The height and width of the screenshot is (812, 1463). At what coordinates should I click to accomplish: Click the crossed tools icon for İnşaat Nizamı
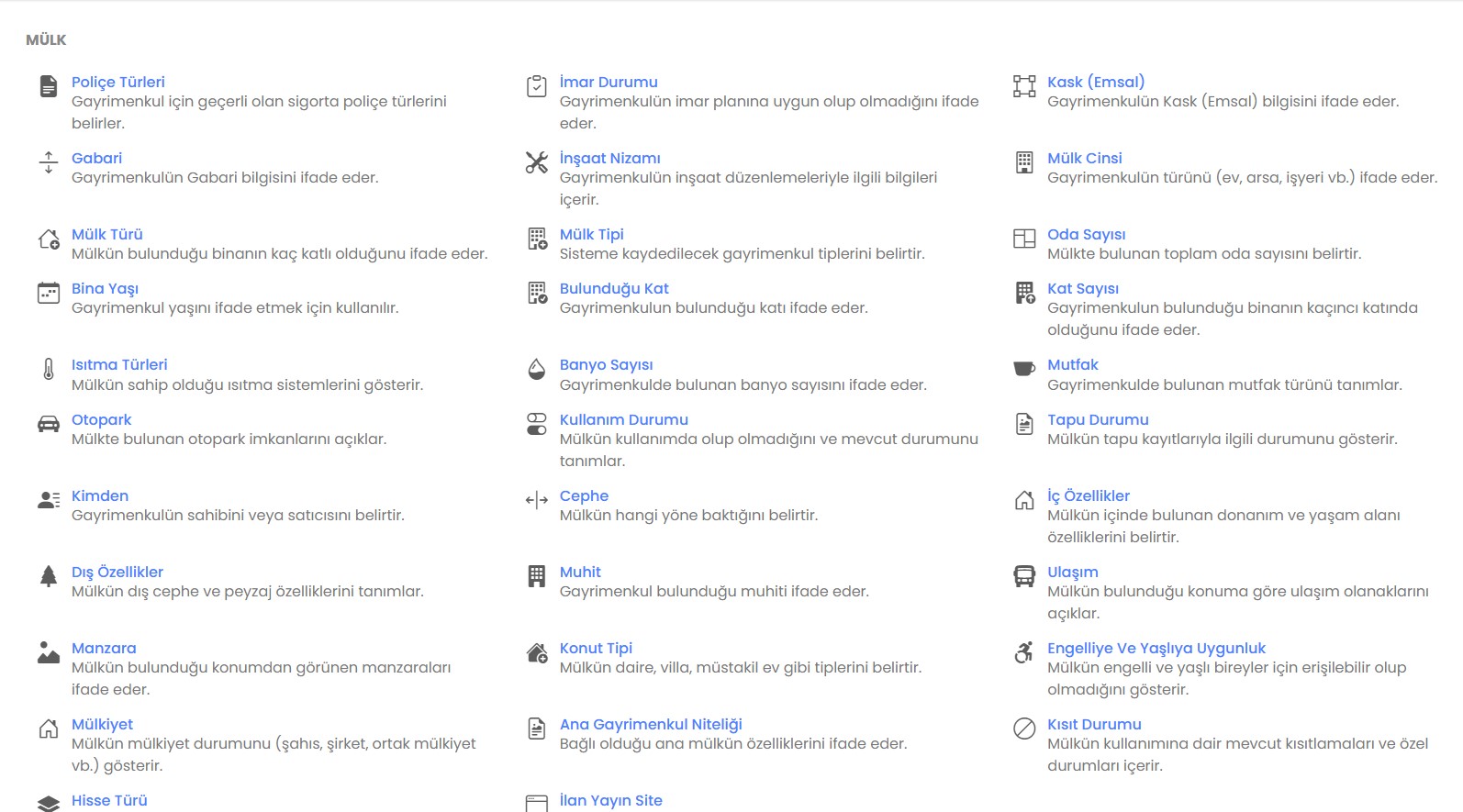[537, 162]
